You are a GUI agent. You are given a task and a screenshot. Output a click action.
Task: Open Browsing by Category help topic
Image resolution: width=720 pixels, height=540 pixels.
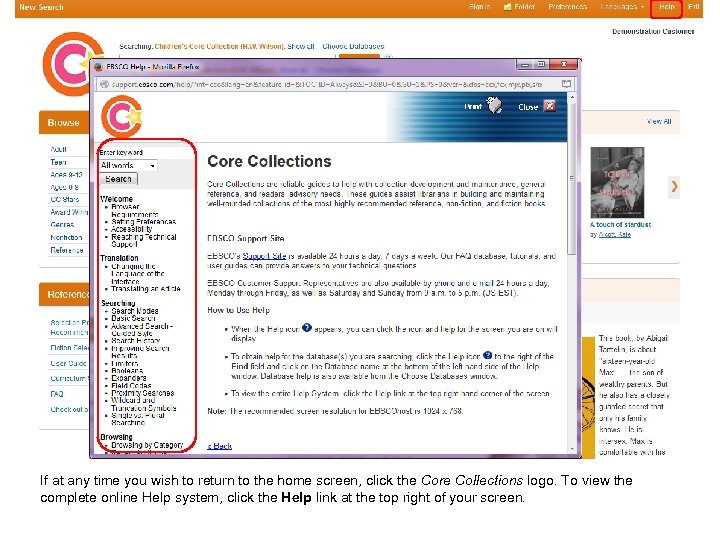tap(147, 445)
